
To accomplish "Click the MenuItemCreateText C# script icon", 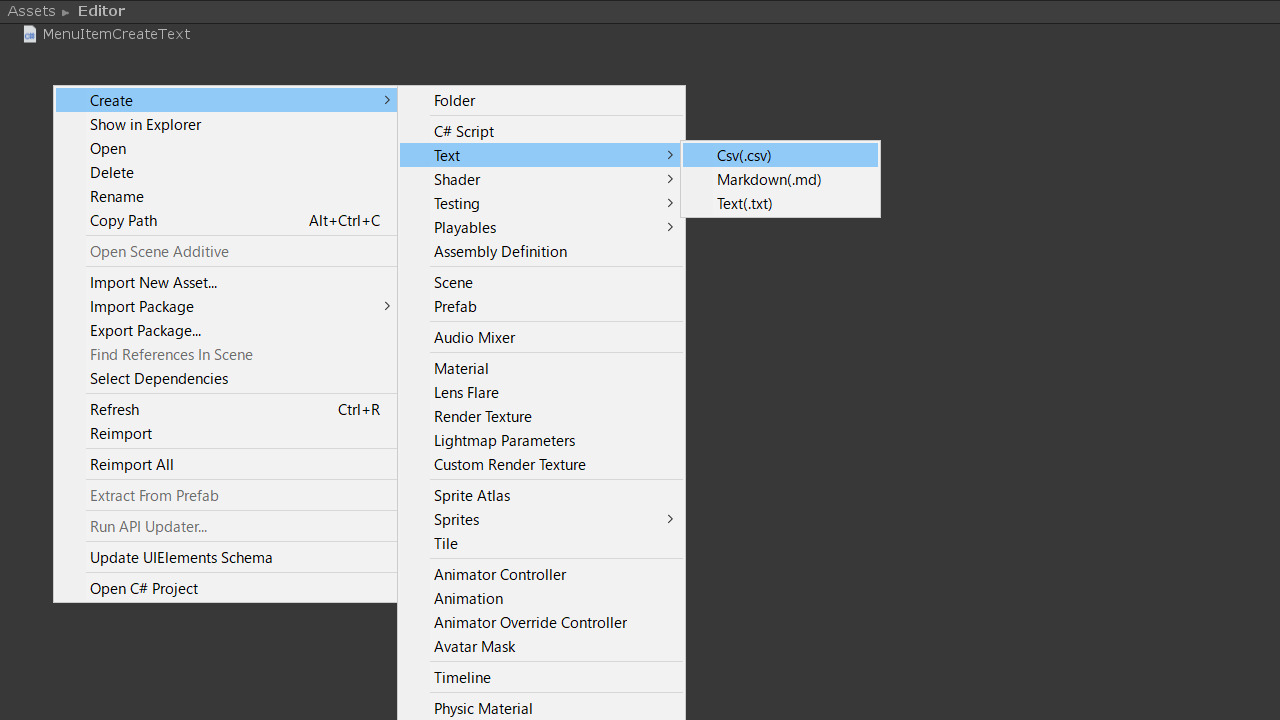I will [30, 34].
